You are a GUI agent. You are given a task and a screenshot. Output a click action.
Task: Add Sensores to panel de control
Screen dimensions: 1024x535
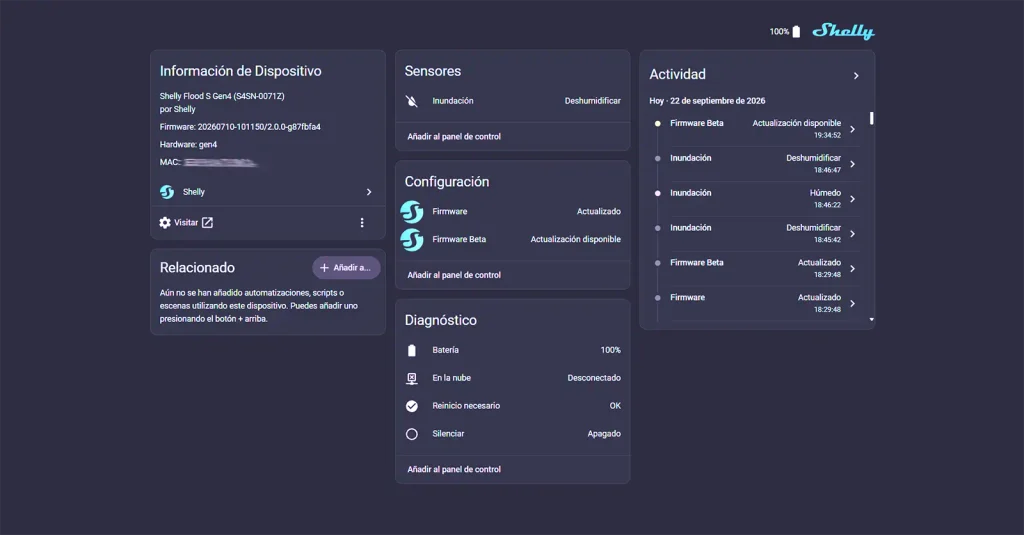(x=454, y=137)
